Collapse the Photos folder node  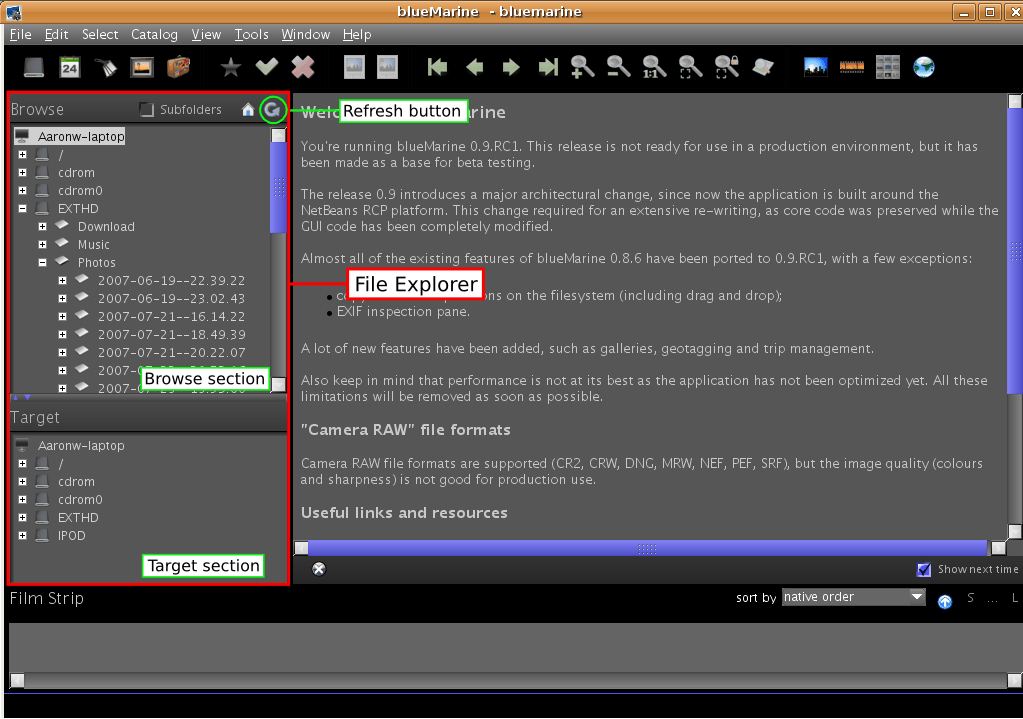coord(42,262)
